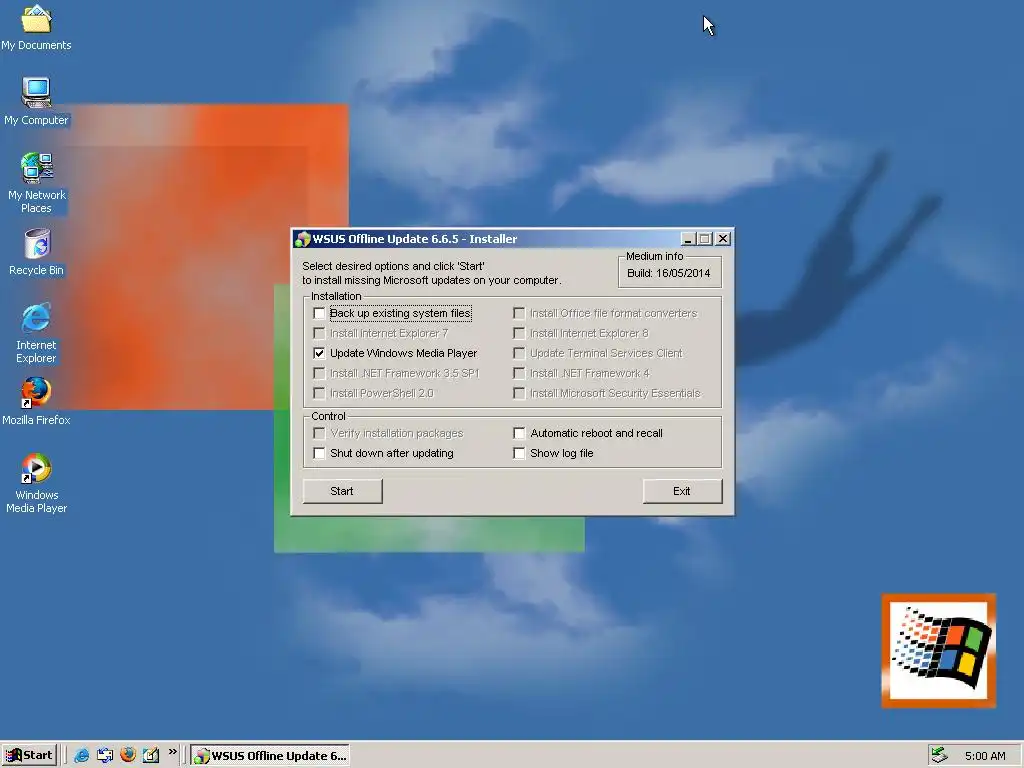Click Verify installation packages checkbox
The height and width of the screenshot is (768, 1024).
point(319,433)
